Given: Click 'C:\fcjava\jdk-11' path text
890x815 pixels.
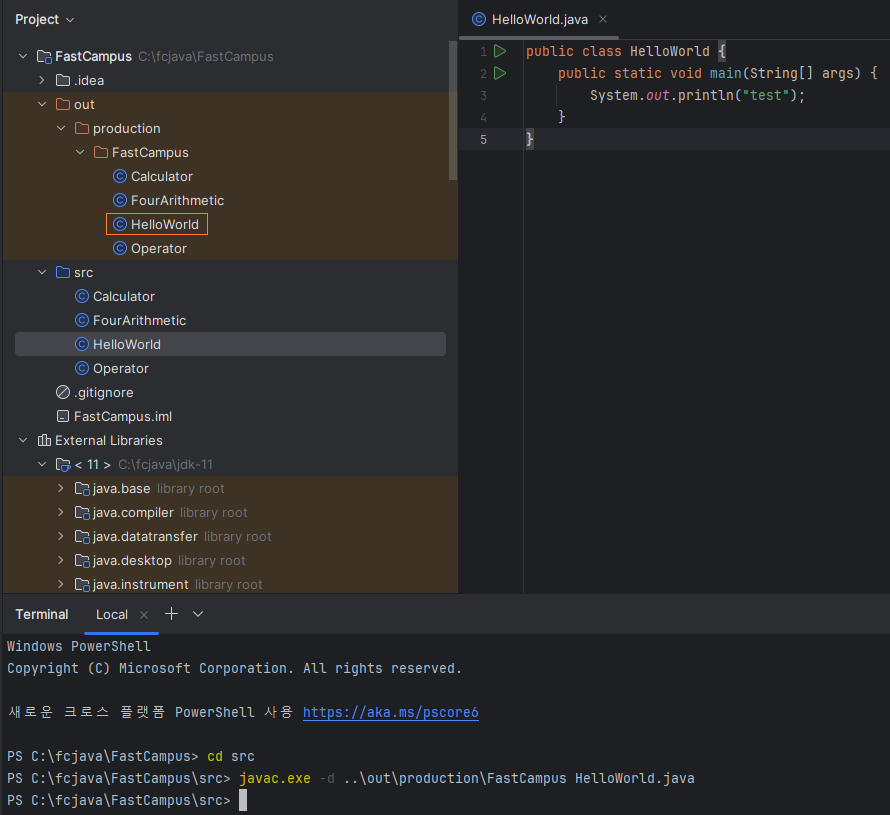Looking at the screenshot, I should point(165,464).
